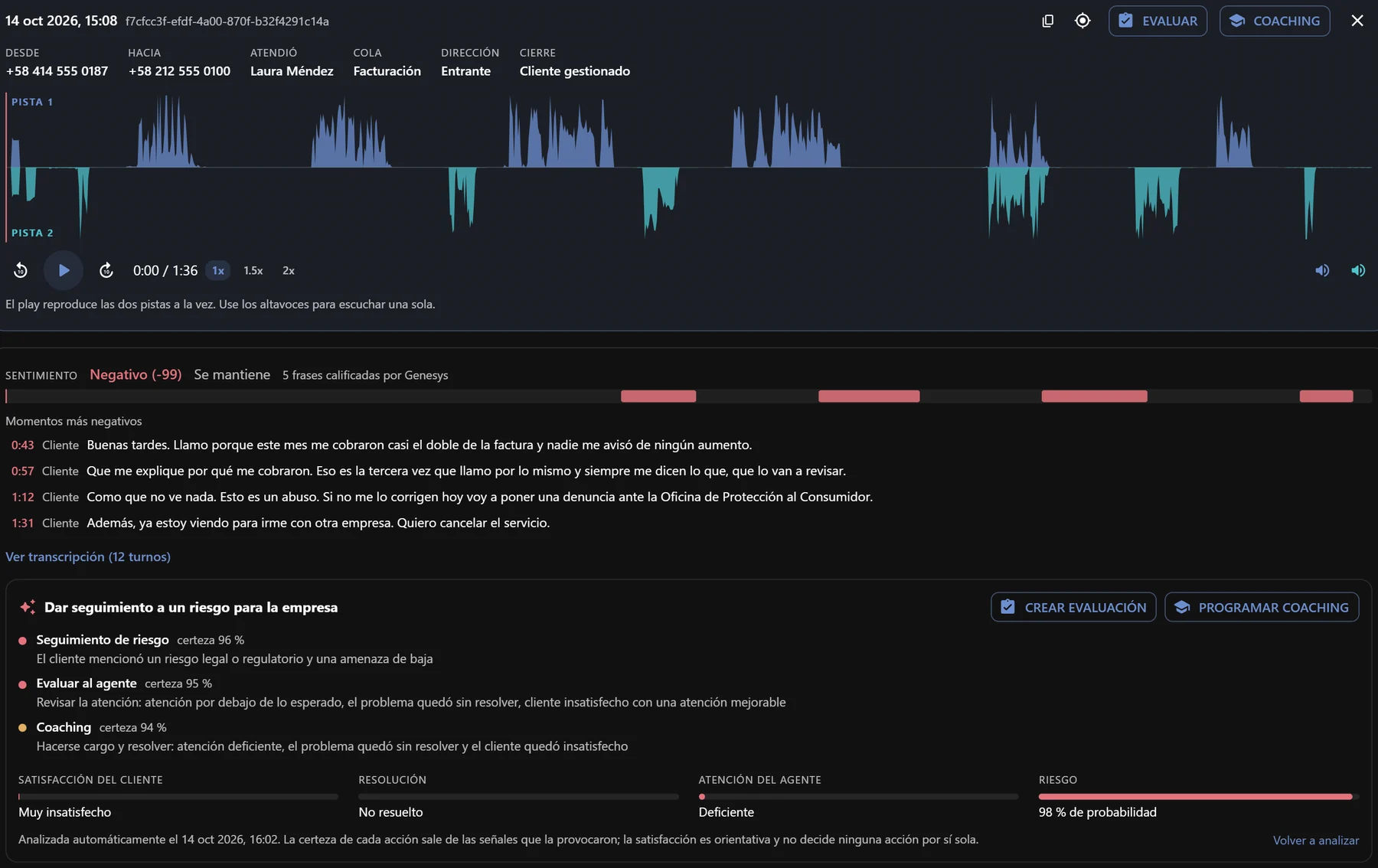The height and width of the screenshot is (868, 1378).
Task: Toggle the blue speaker for Pista 1
Action: coord(1322,270)
